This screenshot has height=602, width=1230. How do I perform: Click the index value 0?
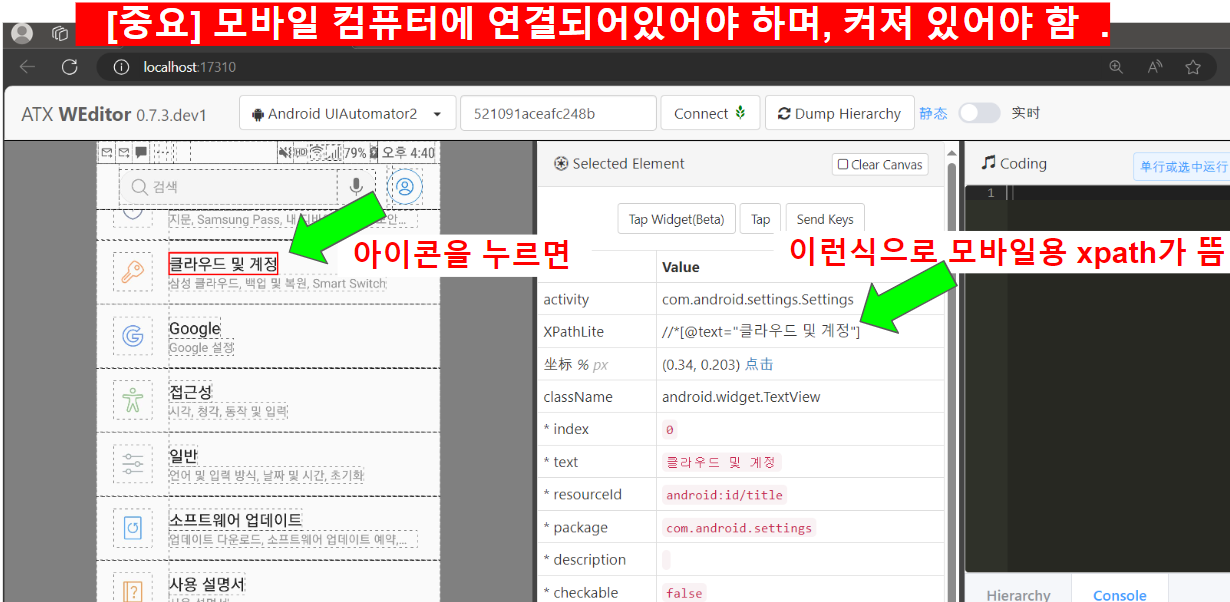670,430
